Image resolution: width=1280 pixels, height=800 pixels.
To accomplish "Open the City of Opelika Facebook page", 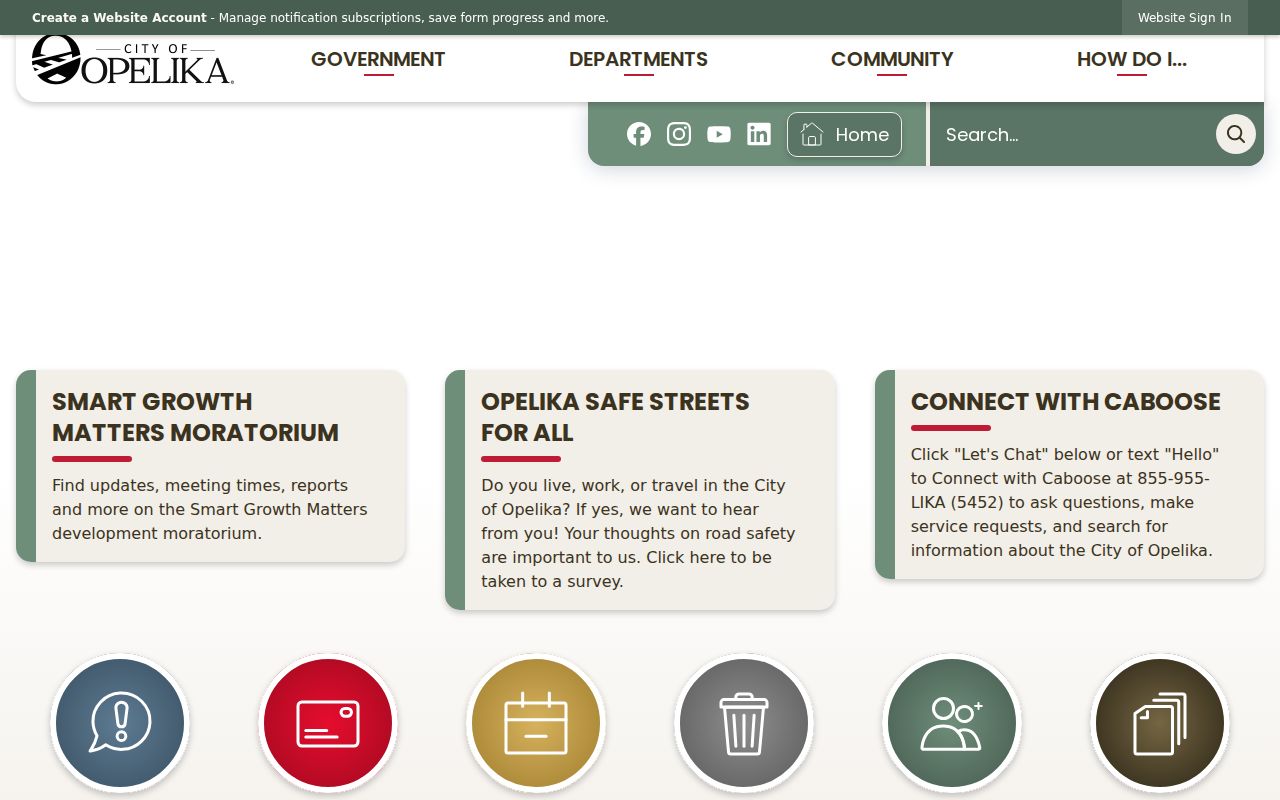I will 639,134.
